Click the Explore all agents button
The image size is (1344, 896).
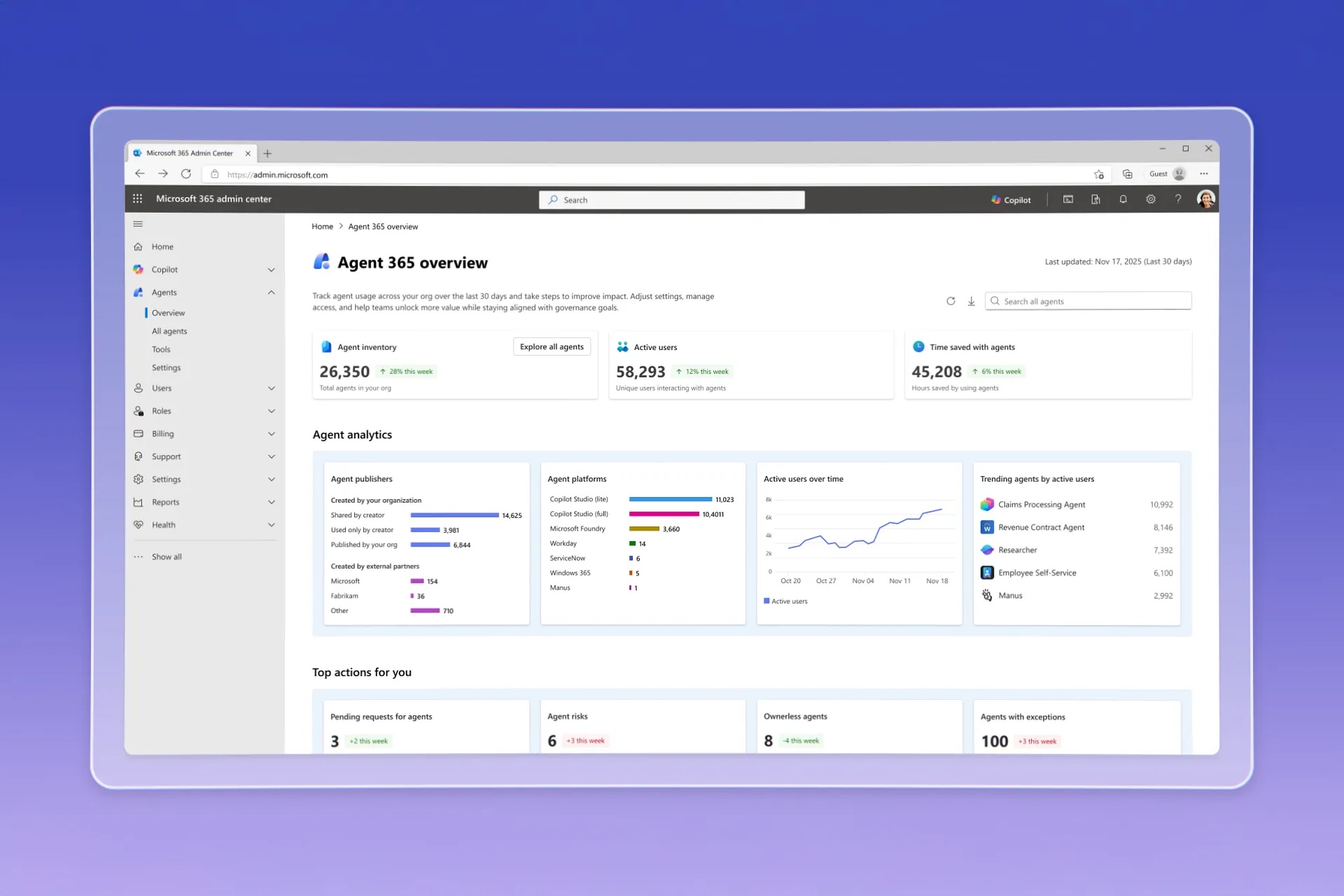pyautogui.click(x=552, y=346)
